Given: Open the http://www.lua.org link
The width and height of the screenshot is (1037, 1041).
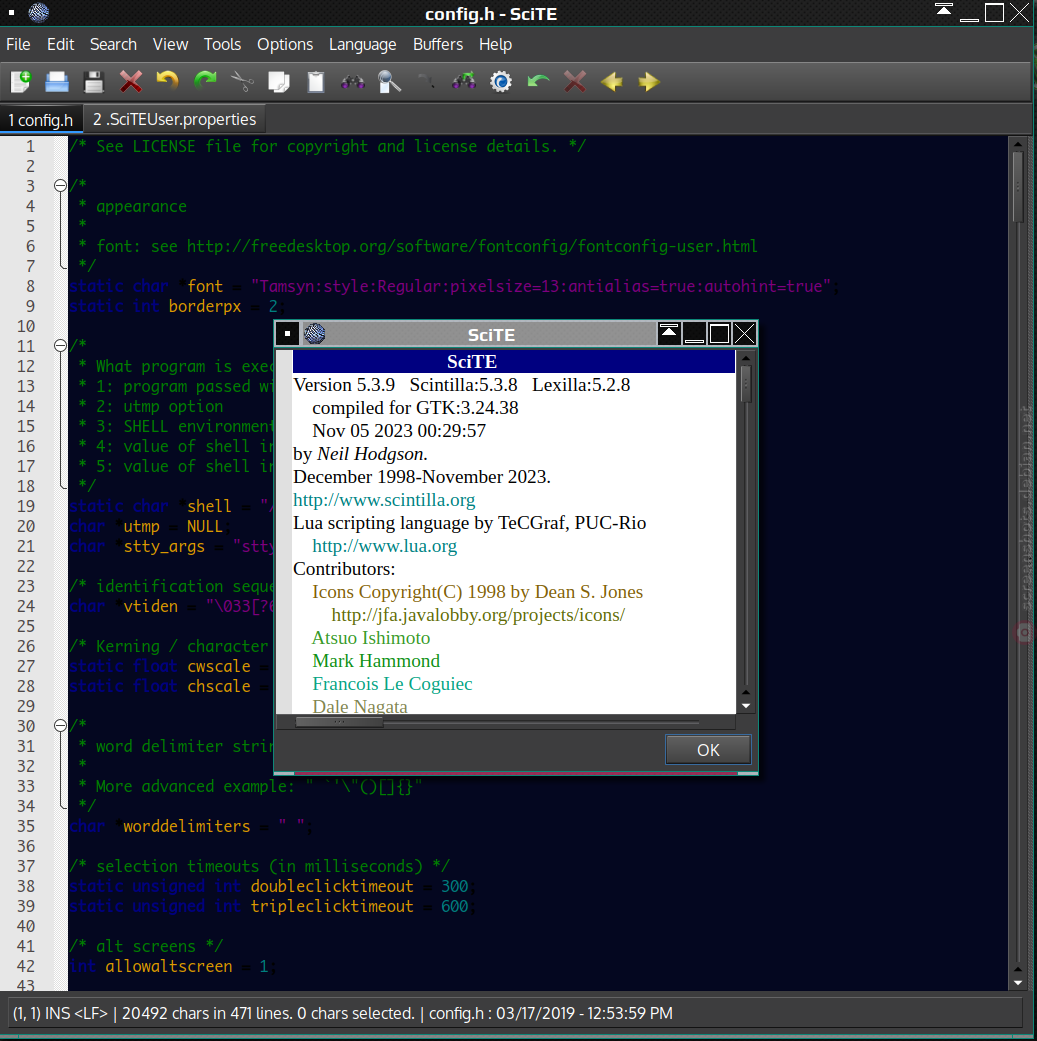Looking at the screenshot, I should 385,546.
